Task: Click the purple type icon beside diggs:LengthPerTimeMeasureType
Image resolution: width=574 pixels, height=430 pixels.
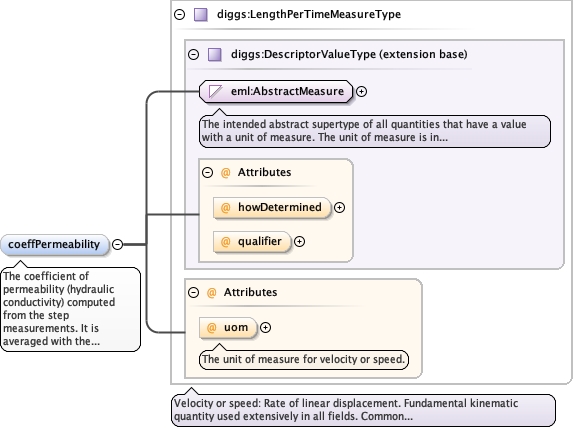Action: click(201, 15)
